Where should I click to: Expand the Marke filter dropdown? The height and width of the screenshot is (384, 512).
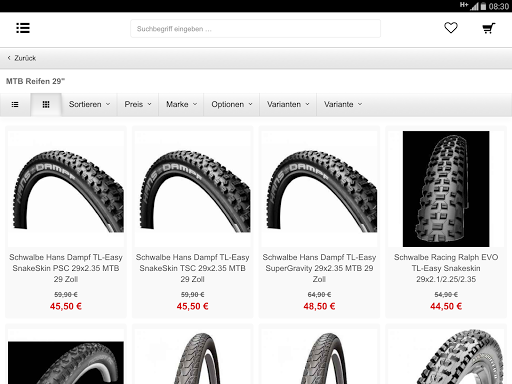tap(181, 104)
